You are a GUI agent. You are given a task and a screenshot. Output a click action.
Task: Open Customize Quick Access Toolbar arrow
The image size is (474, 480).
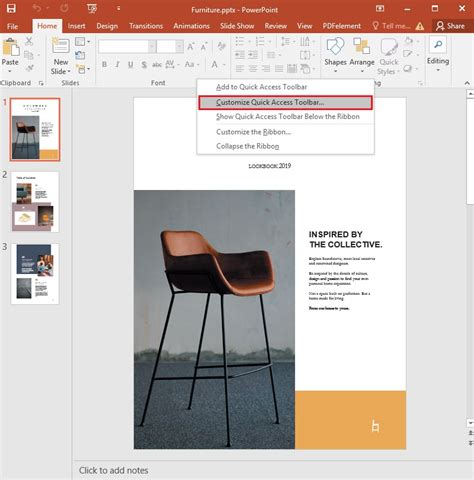[118, 9]
